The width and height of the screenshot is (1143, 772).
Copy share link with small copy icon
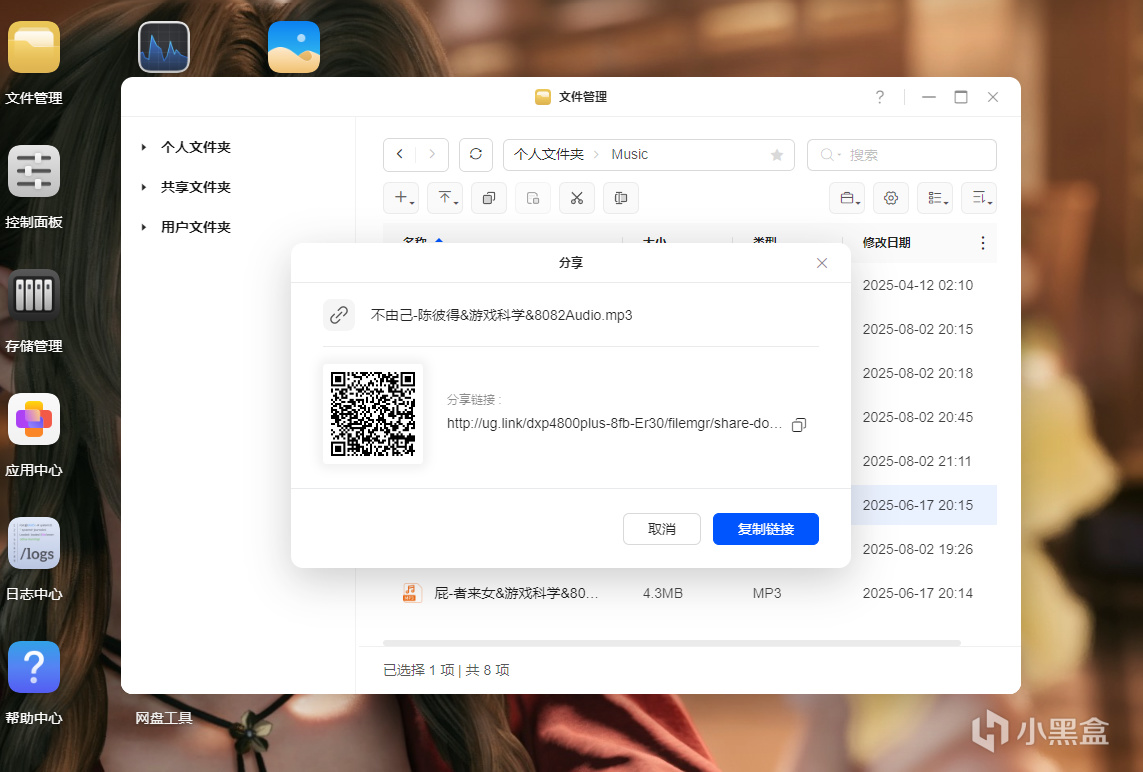click(x=799, y=425)
